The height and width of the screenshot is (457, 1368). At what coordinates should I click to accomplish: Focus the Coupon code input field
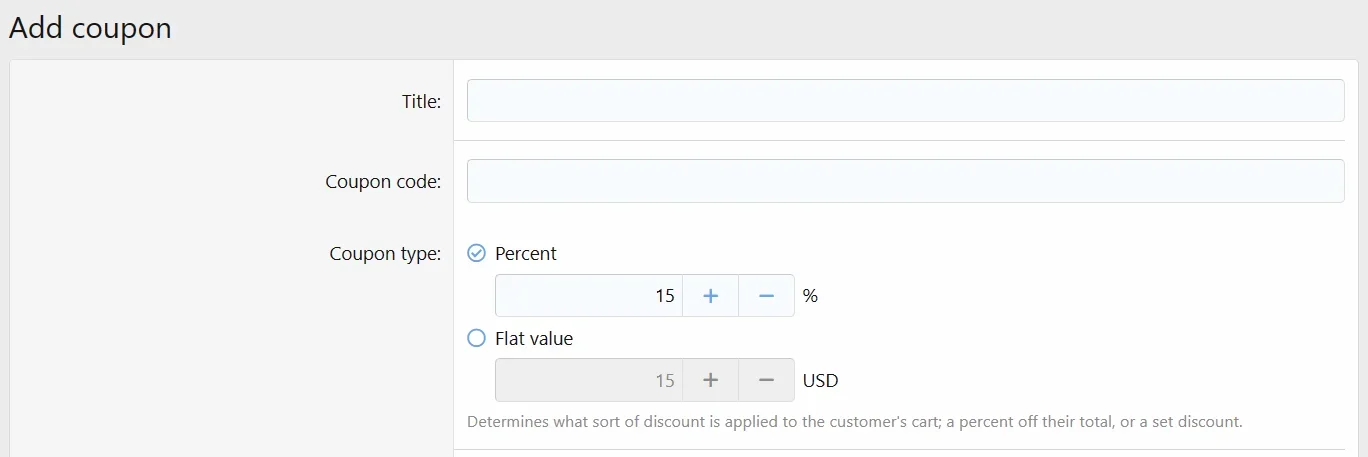906,181
